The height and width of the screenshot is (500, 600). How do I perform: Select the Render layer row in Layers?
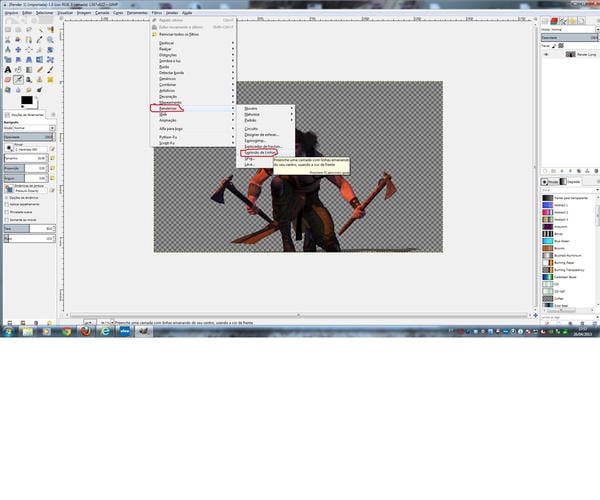569,54
